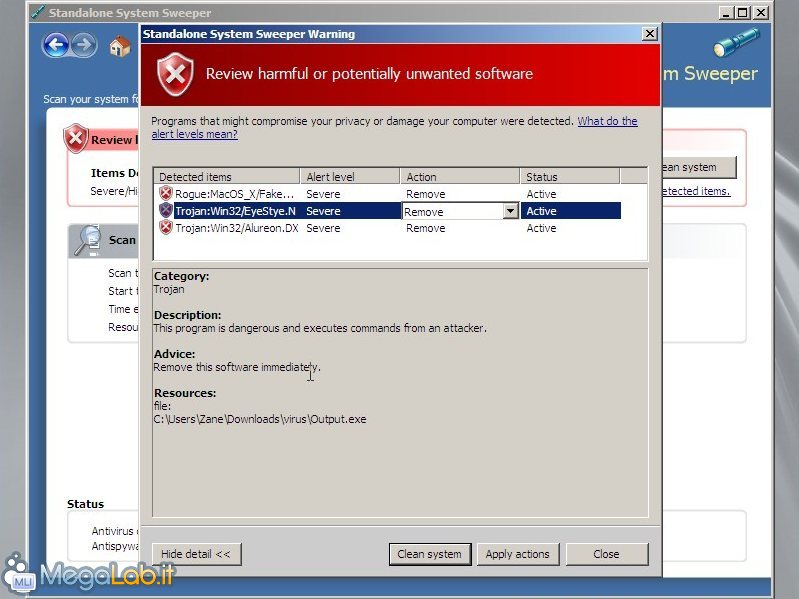This screenshot has height=599, width=799.
Task: Select the Trojan:Win32/Alureon.DX entry
Action: pyautogui.click(x=237, y=228)
